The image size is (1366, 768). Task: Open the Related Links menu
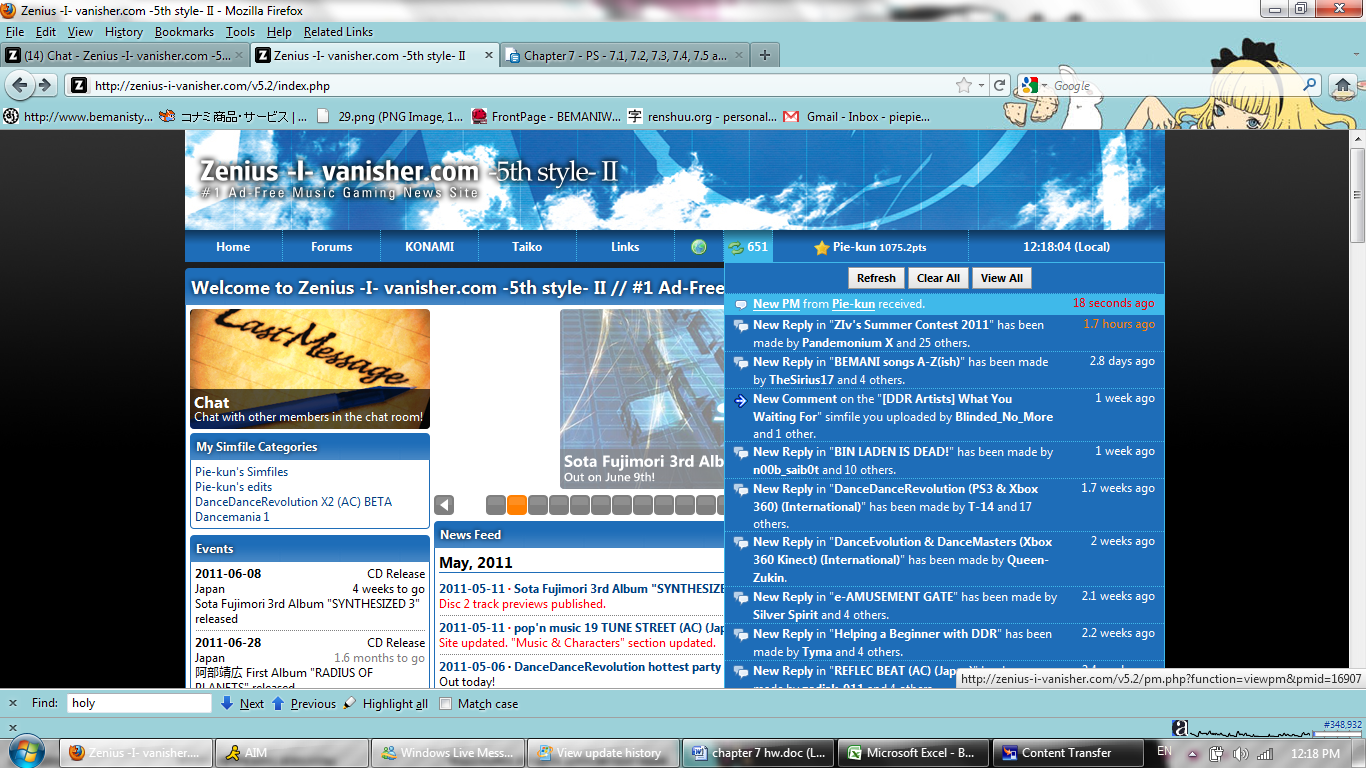338,32
